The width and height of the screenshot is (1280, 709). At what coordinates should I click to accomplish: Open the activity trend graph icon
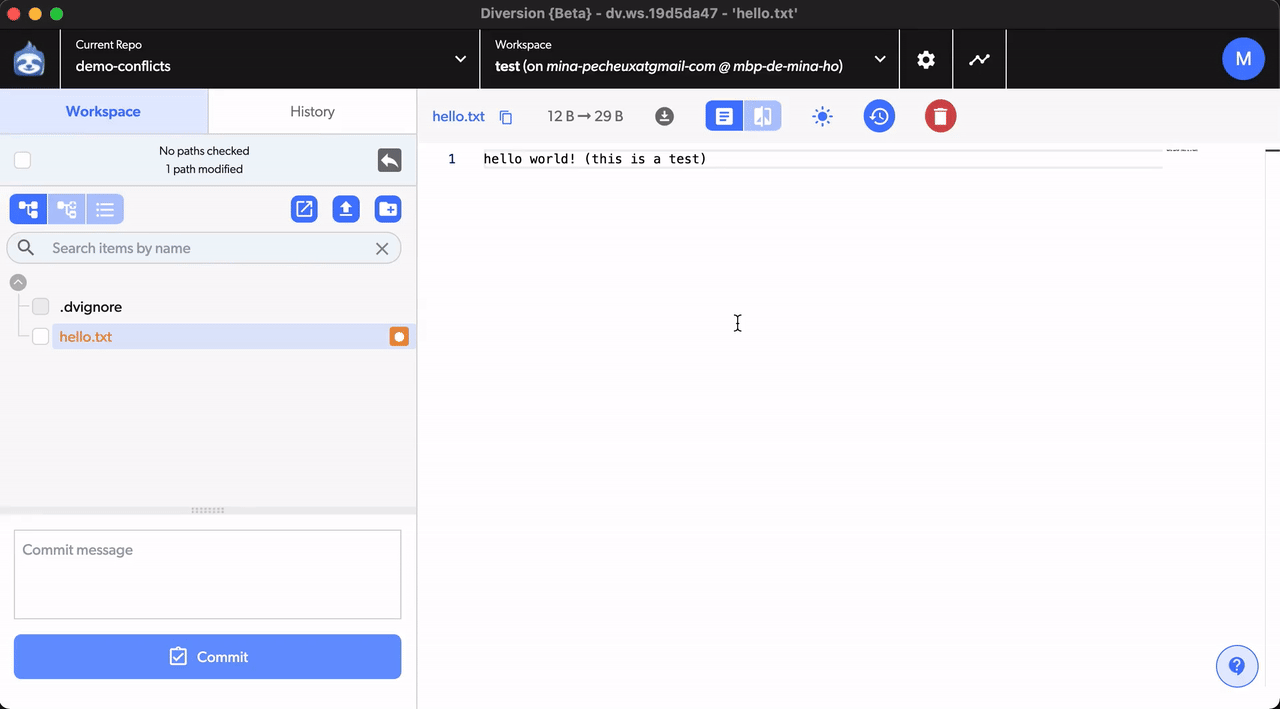click(980, 59)
